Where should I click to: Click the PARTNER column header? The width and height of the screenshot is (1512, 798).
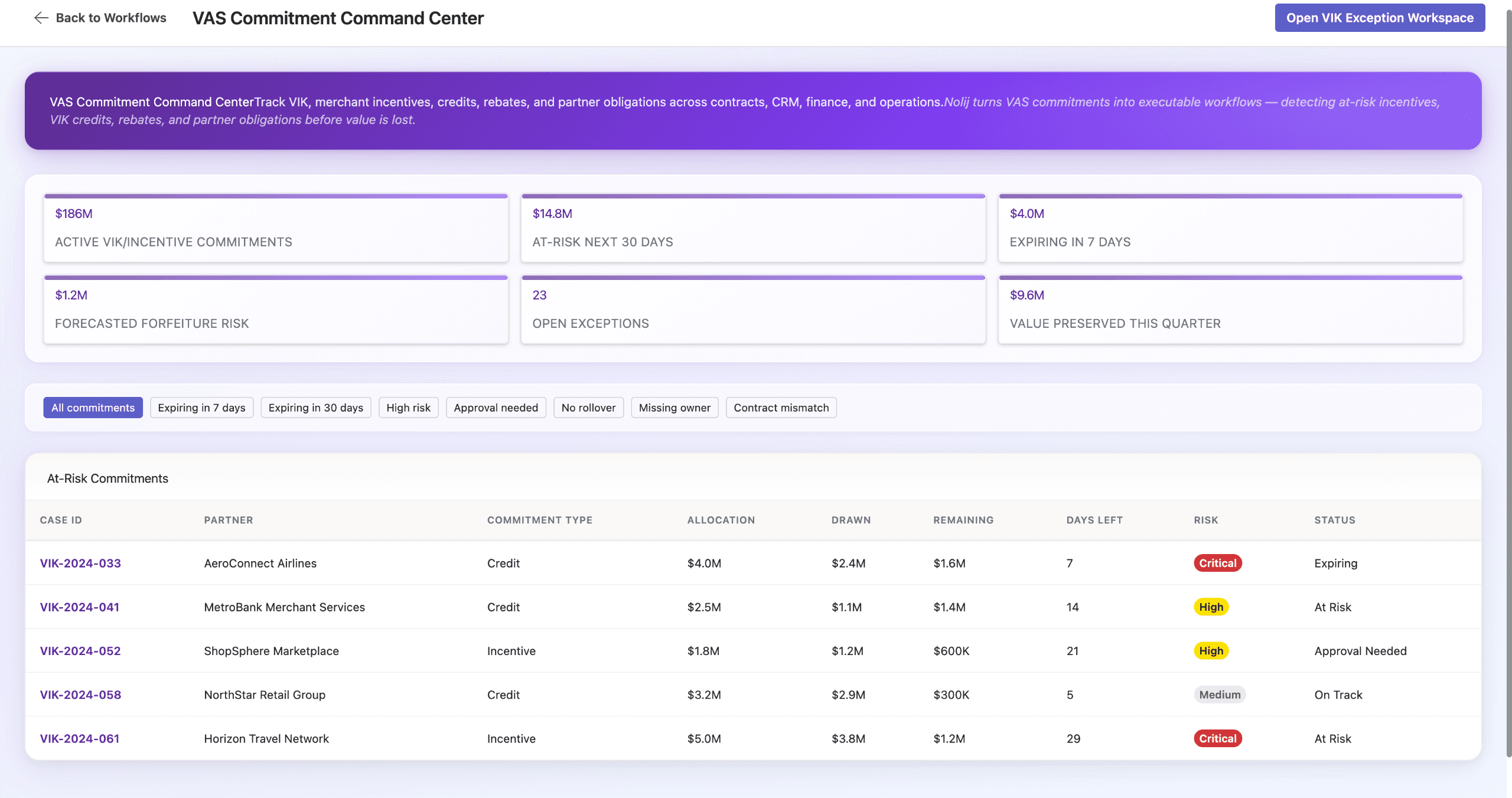tap(229, 520)
